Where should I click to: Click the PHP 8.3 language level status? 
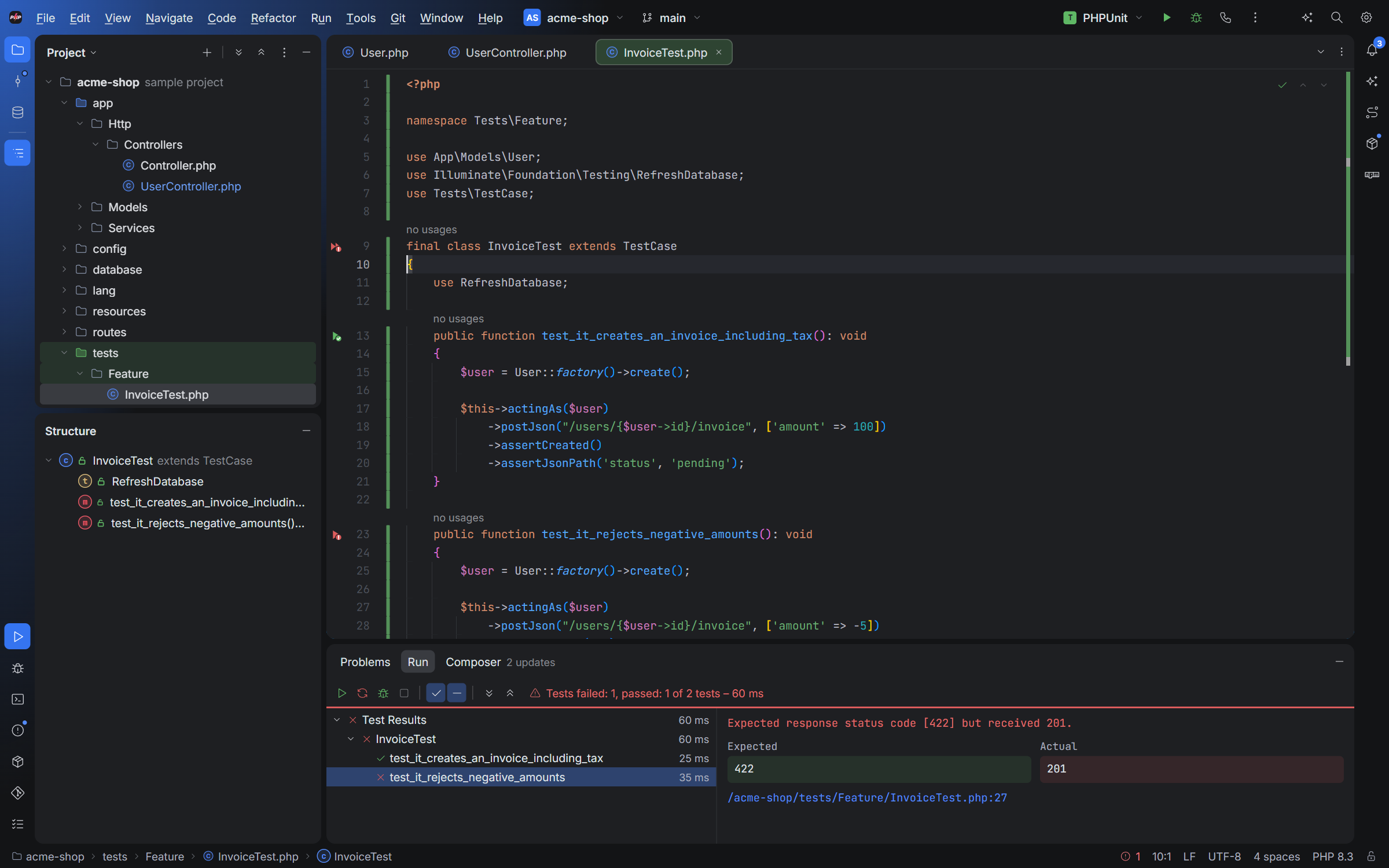tap(1332, 856)
